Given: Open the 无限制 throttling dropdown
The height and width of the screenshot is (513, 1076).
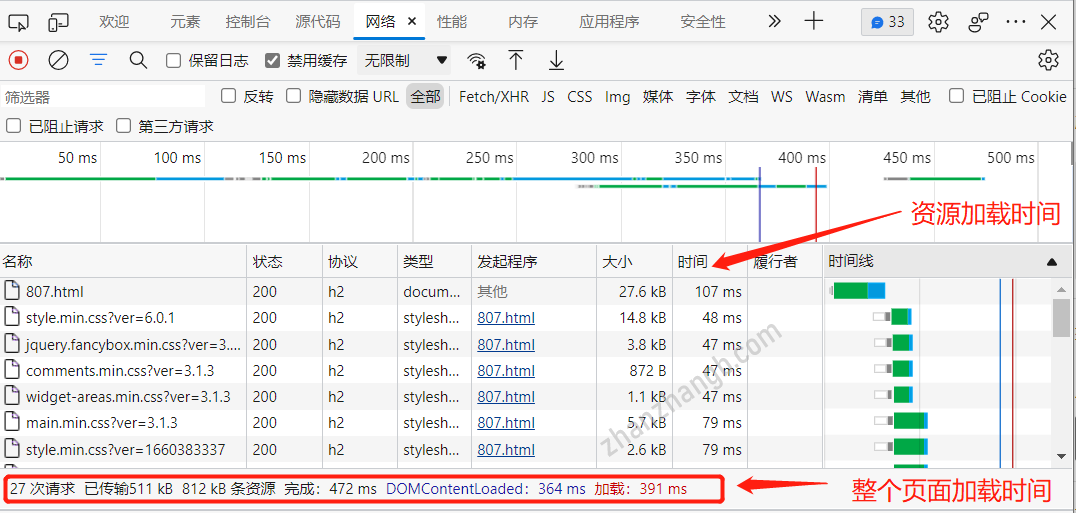Looking at the screenshot, I should (x=406, y=60).
